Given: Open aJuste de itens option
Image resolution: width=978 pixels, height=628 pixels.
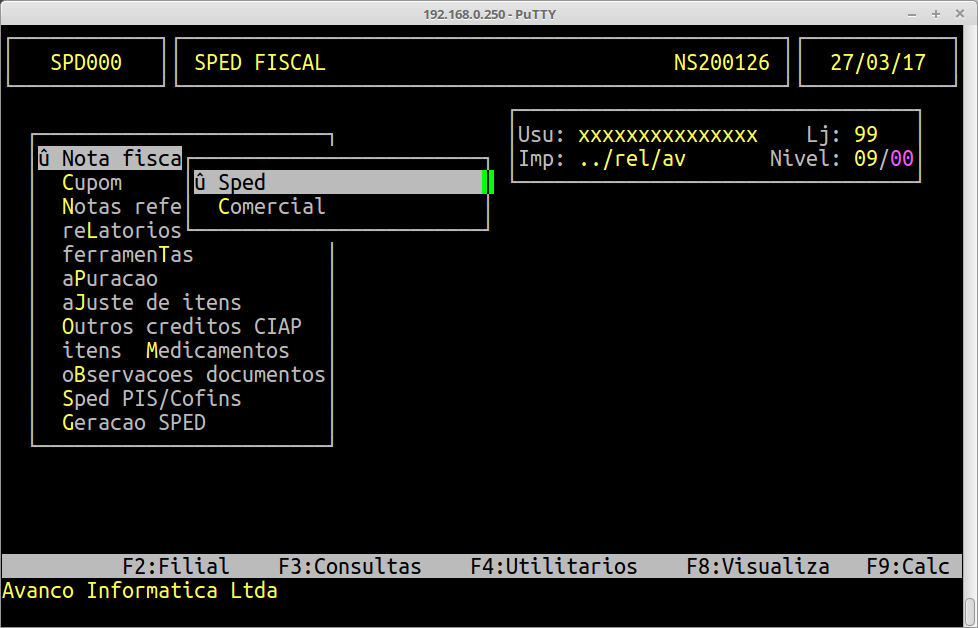Looking at the screenshot, I should point(151,303).
